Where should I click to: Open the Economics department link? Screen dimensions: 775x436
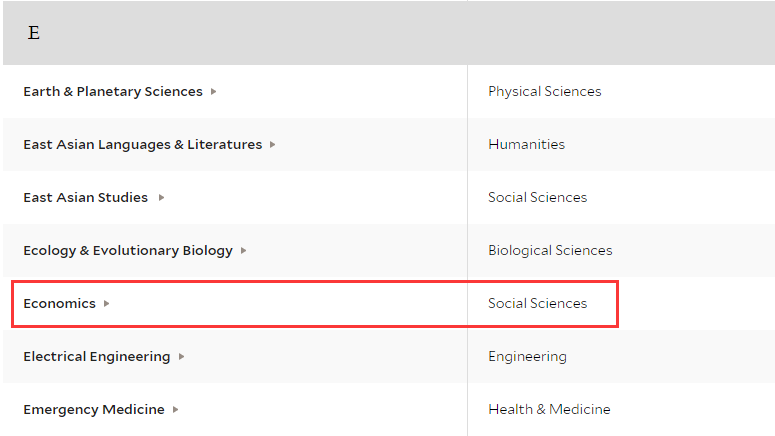[59, 304]
